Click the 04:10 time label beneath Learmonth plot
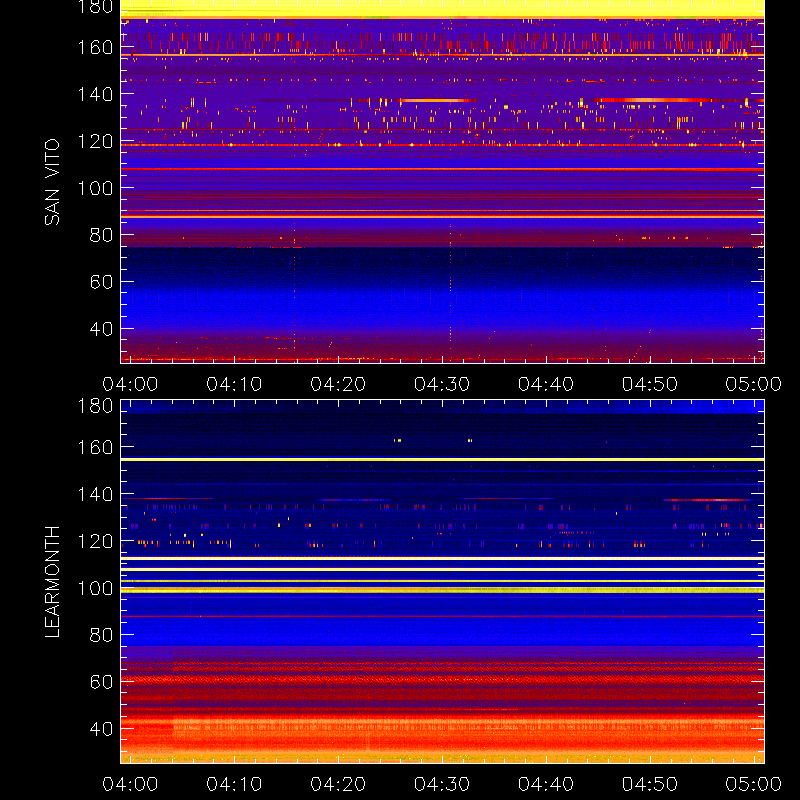The height and width of the screenshot is (800, 800). [234, 784]
